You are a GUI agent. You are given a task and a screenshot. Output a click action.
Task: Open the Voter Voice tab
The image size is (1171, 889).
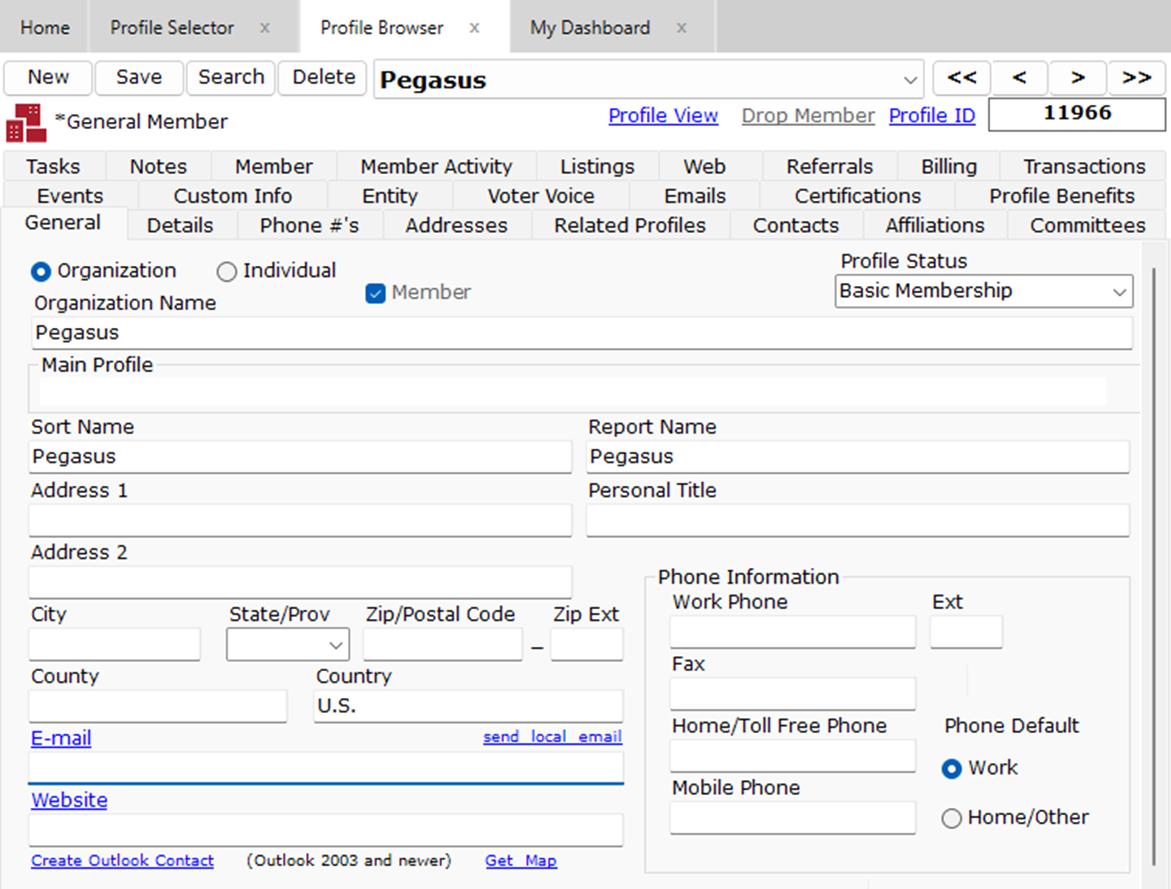tap(539, 196)
